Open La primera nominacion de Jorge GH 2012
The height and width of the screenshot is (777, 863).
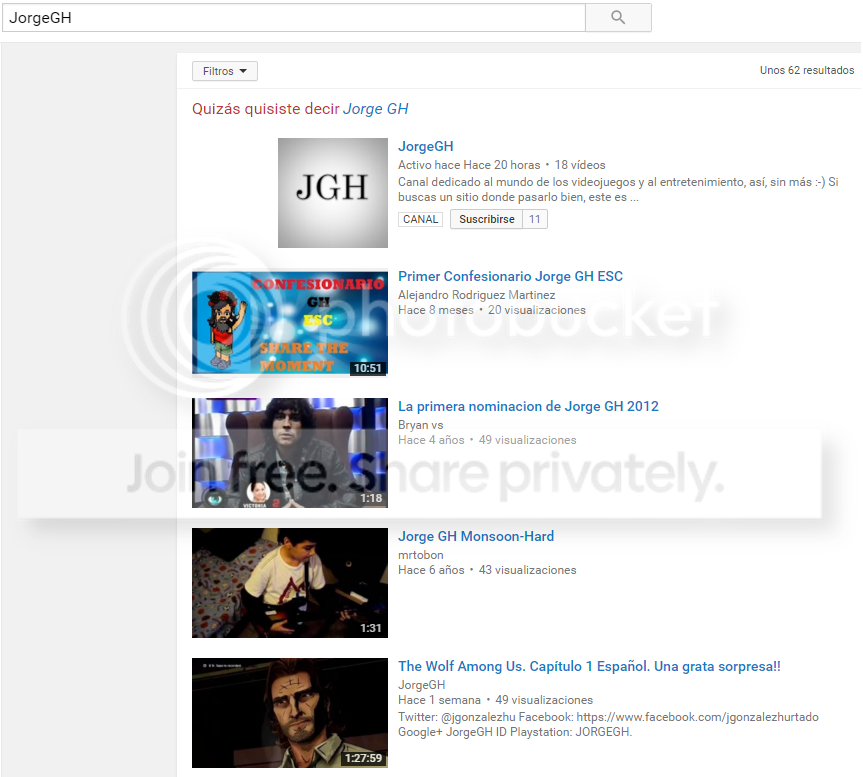528,406
